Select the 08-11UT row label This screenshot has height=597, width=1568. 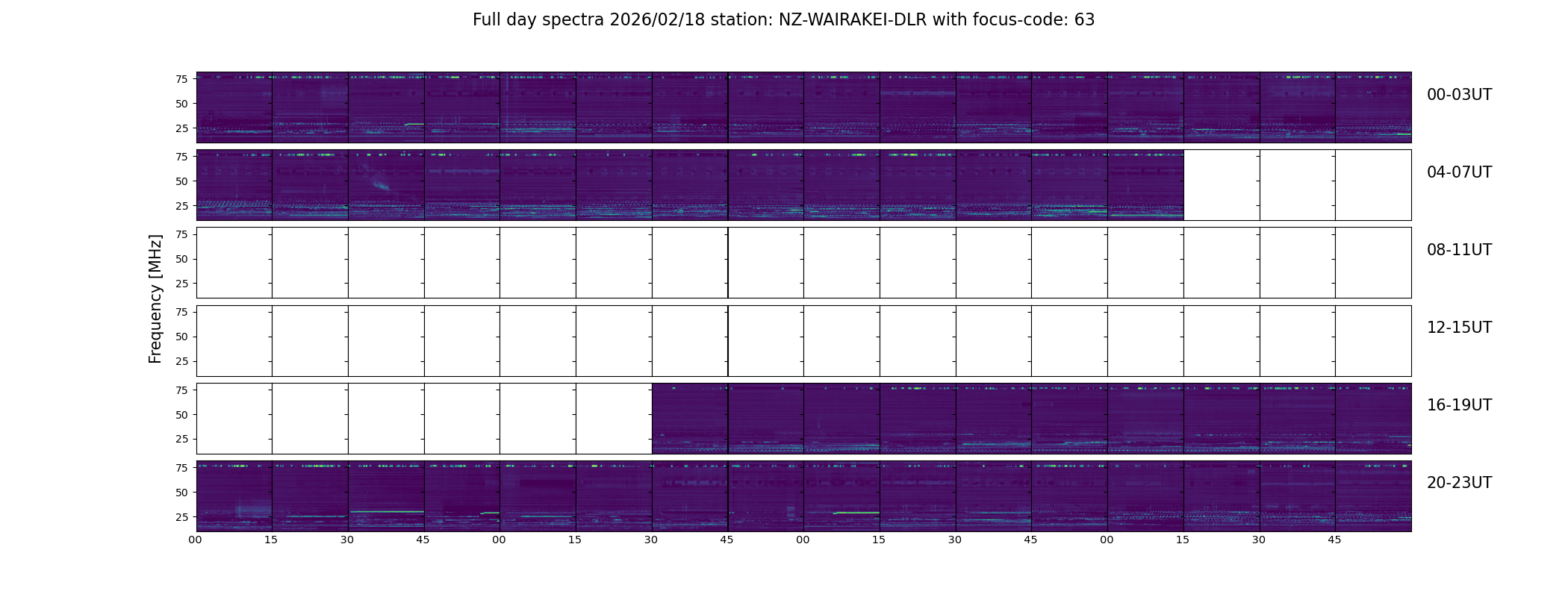click(1459, 250)
